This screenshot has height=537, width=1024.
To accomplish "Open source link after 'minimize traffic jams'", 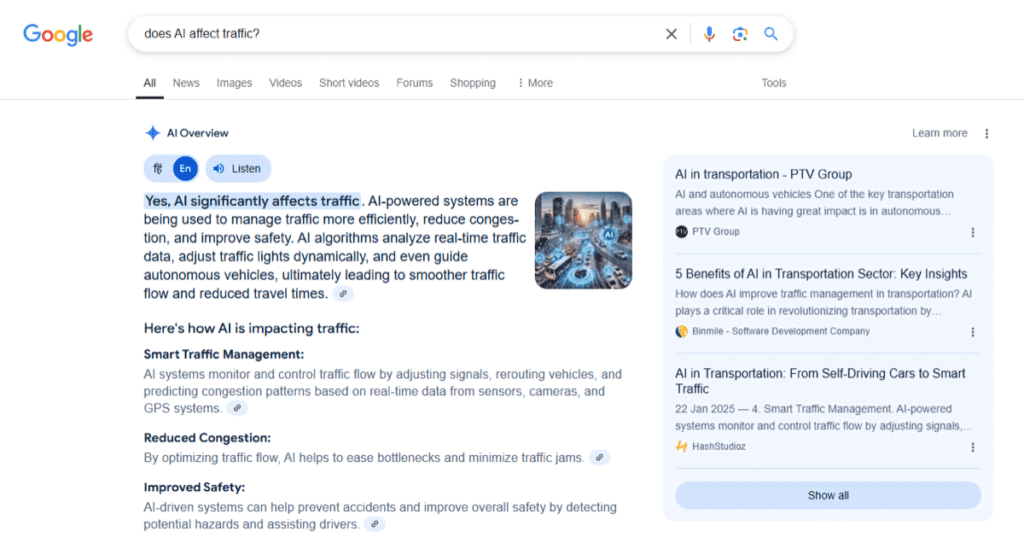I will [600, 458].
